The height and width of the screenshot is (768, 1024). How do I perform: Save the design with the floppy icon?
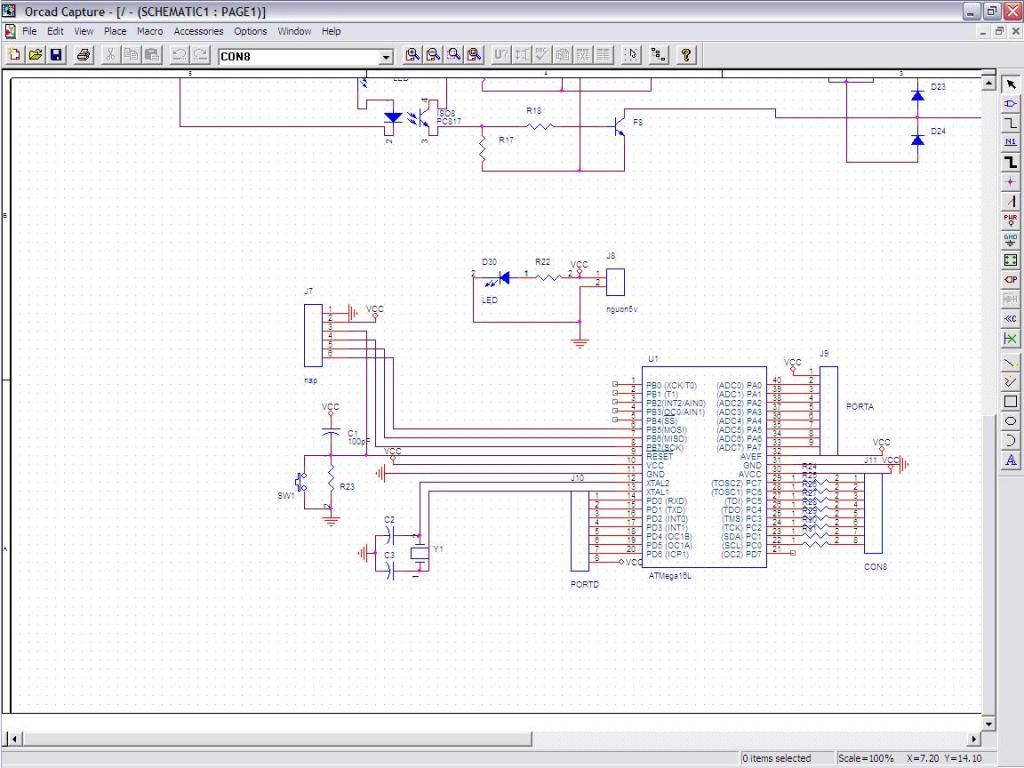56,56
